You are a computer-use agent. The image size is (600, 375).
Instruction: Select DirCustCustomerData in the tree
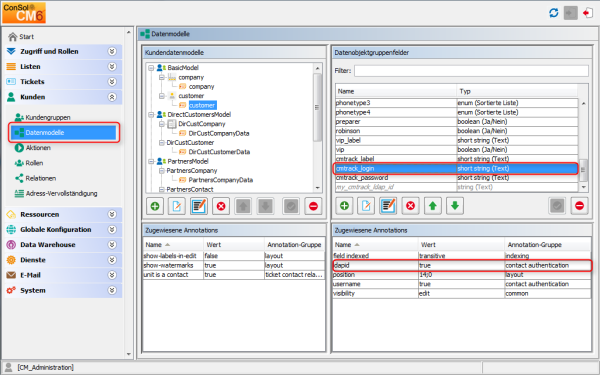pos(219,152)
